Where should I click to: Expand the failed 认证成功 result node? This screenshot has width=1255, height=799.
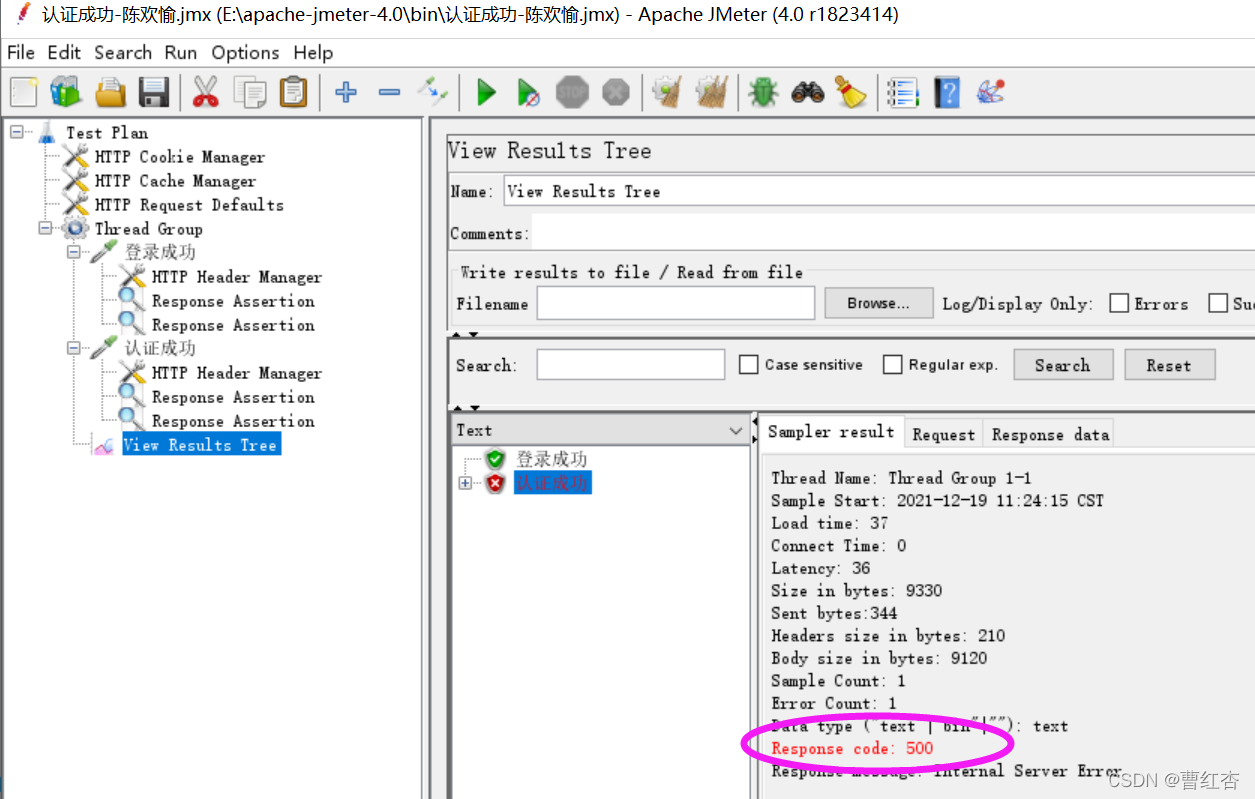[x=464, y=483]
